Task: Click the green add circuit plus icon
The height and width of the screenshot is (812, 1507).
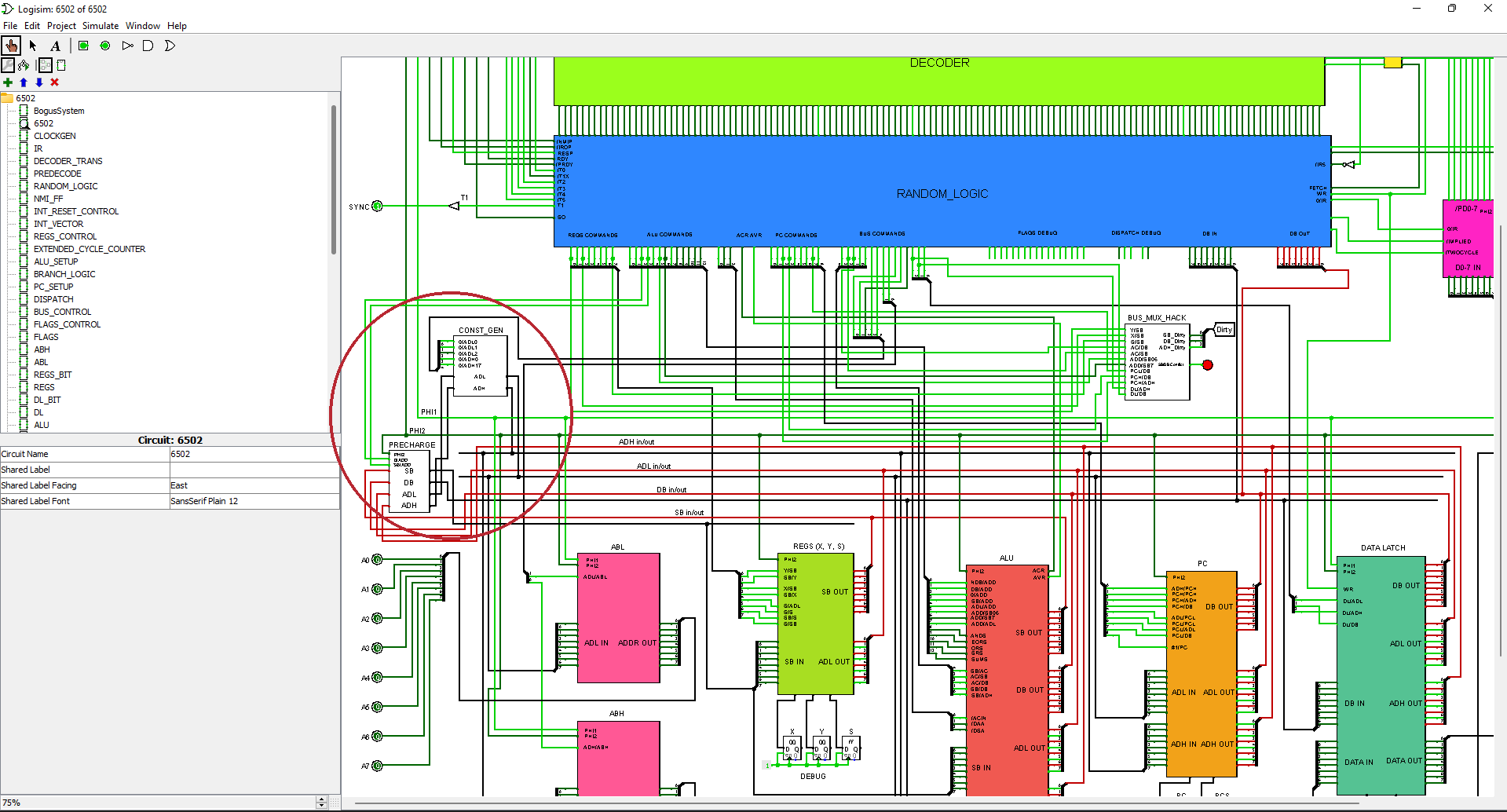Action: tap(8, 82)
